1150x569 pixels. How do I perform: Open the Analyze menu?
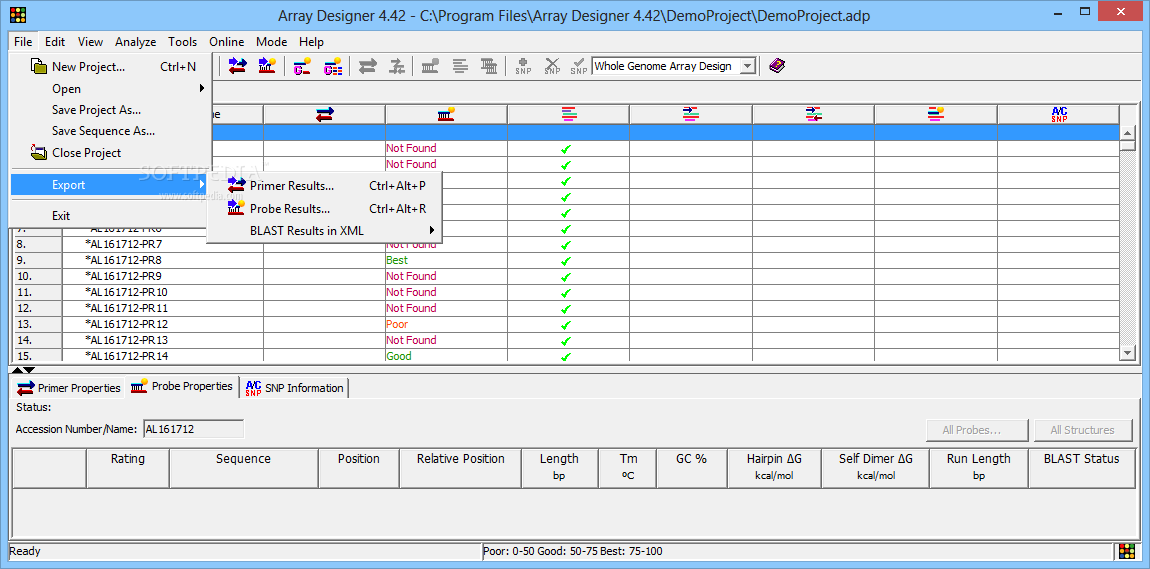(136, 42)
